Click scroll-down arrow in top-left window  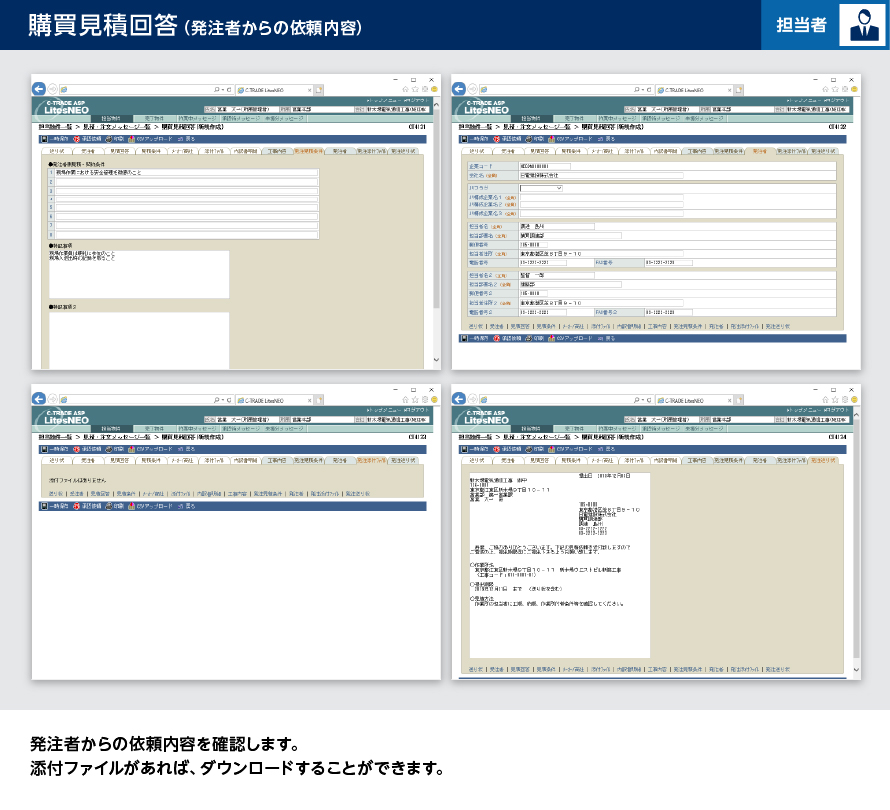pyautogui.click(x=435, y=361)
